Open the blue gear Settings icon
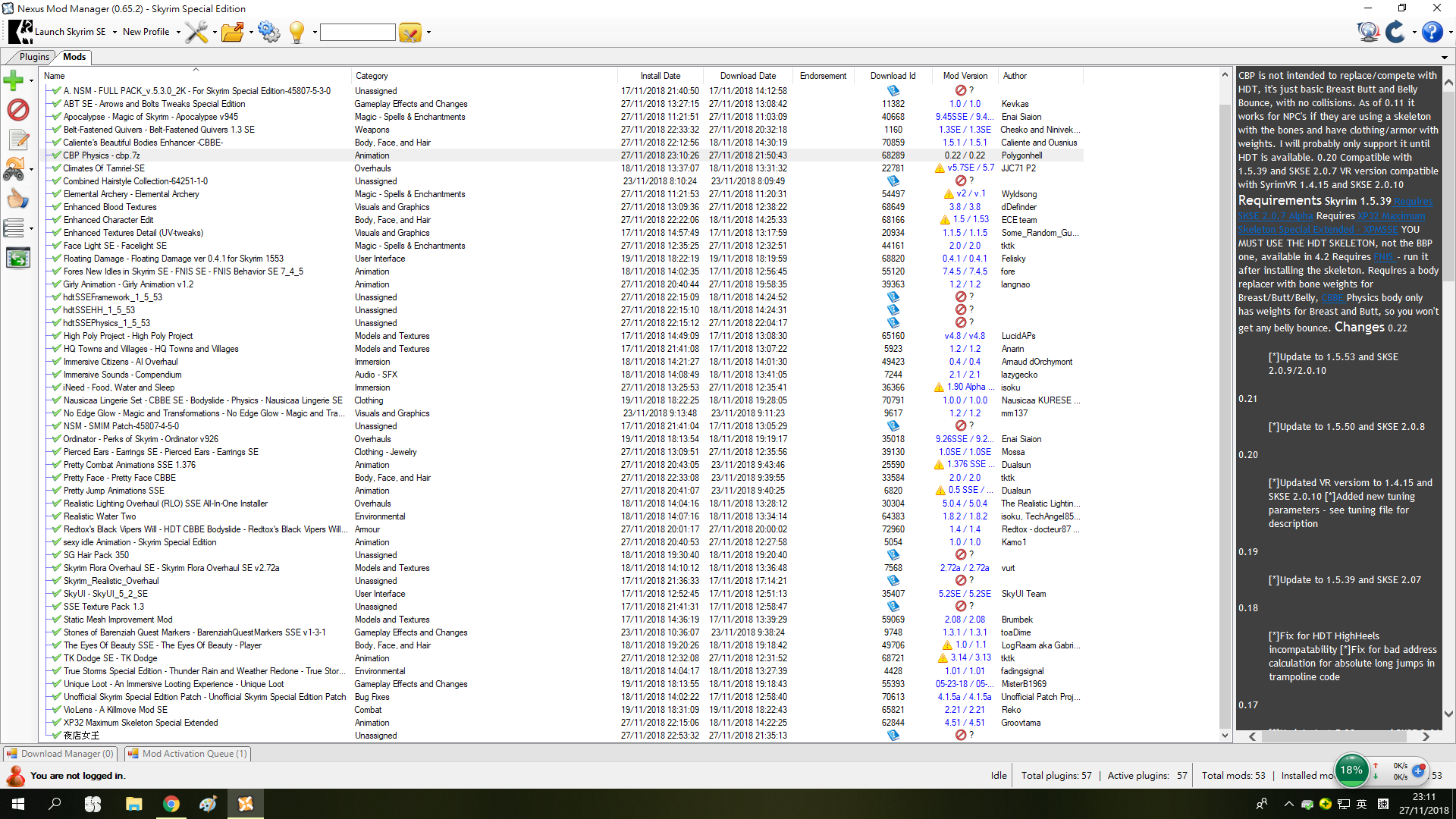The image size is (1456, 819). tap(268, 32)
